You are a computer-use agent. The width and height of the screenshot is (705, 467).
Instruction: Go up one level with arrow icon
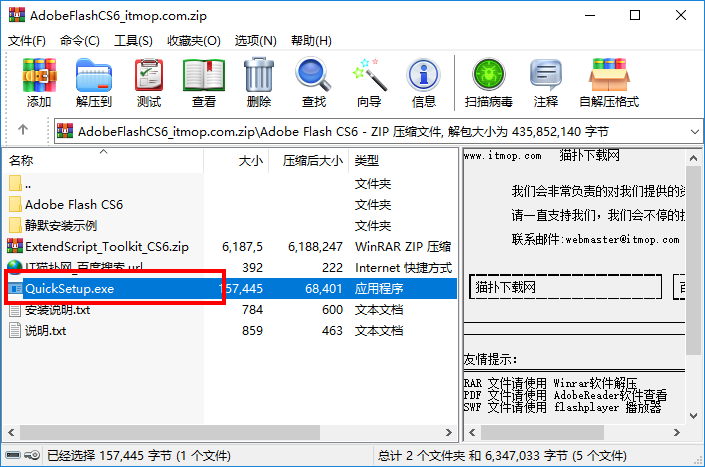pyautogui.click(x=23, y=130)
